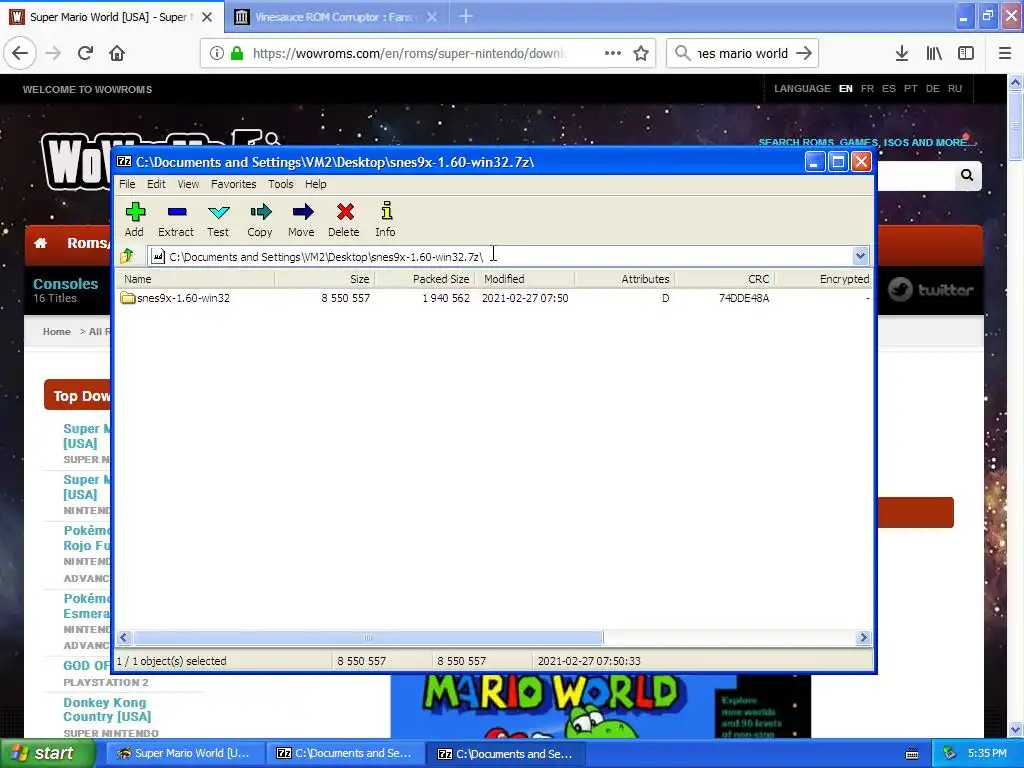
Task: Close the Super Mario World tab
Action: [207, 17]
